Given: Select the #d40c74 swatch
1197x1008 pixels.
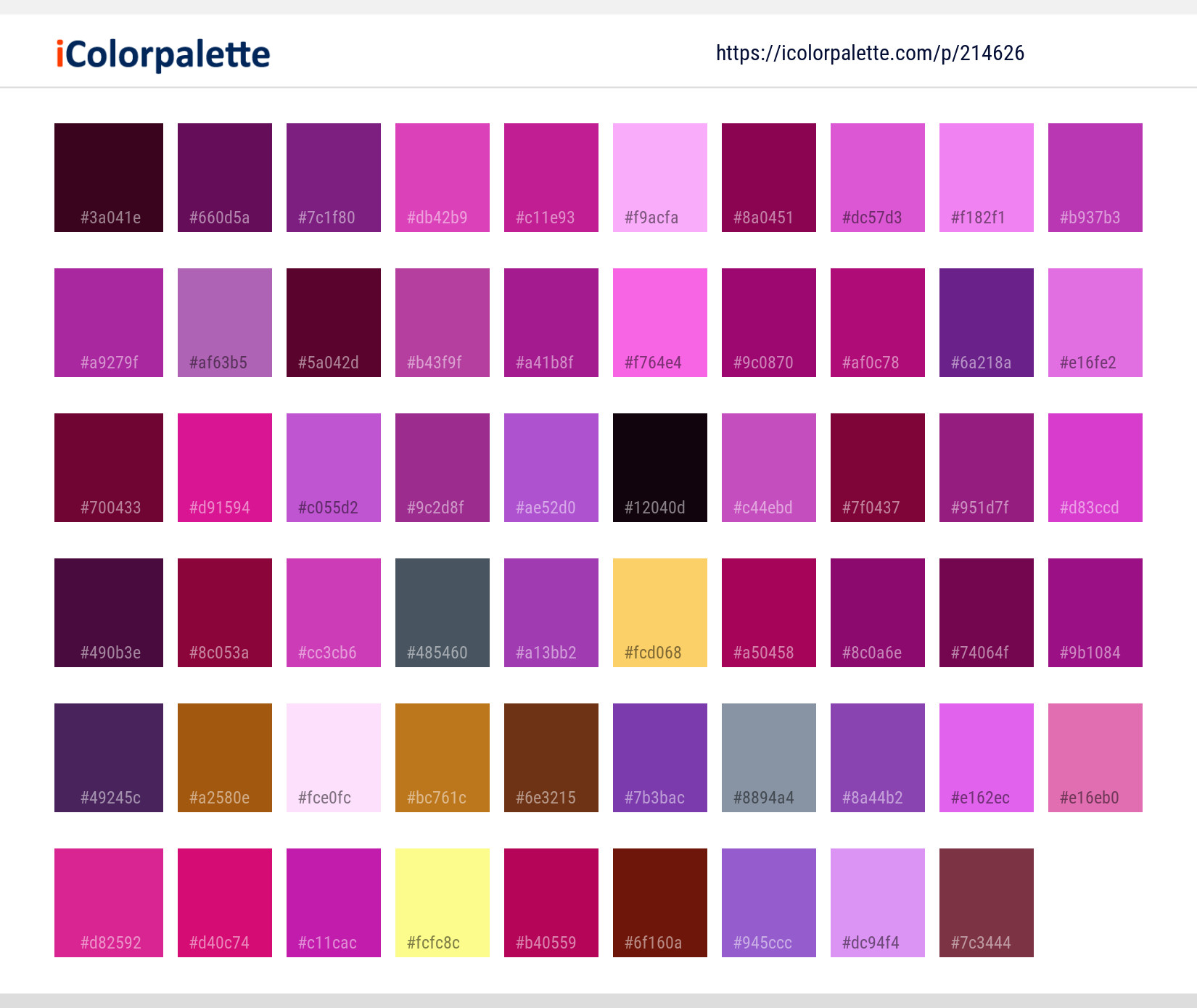Looking at the screenshot, I should pyautogui.click(x=225, y=903).
